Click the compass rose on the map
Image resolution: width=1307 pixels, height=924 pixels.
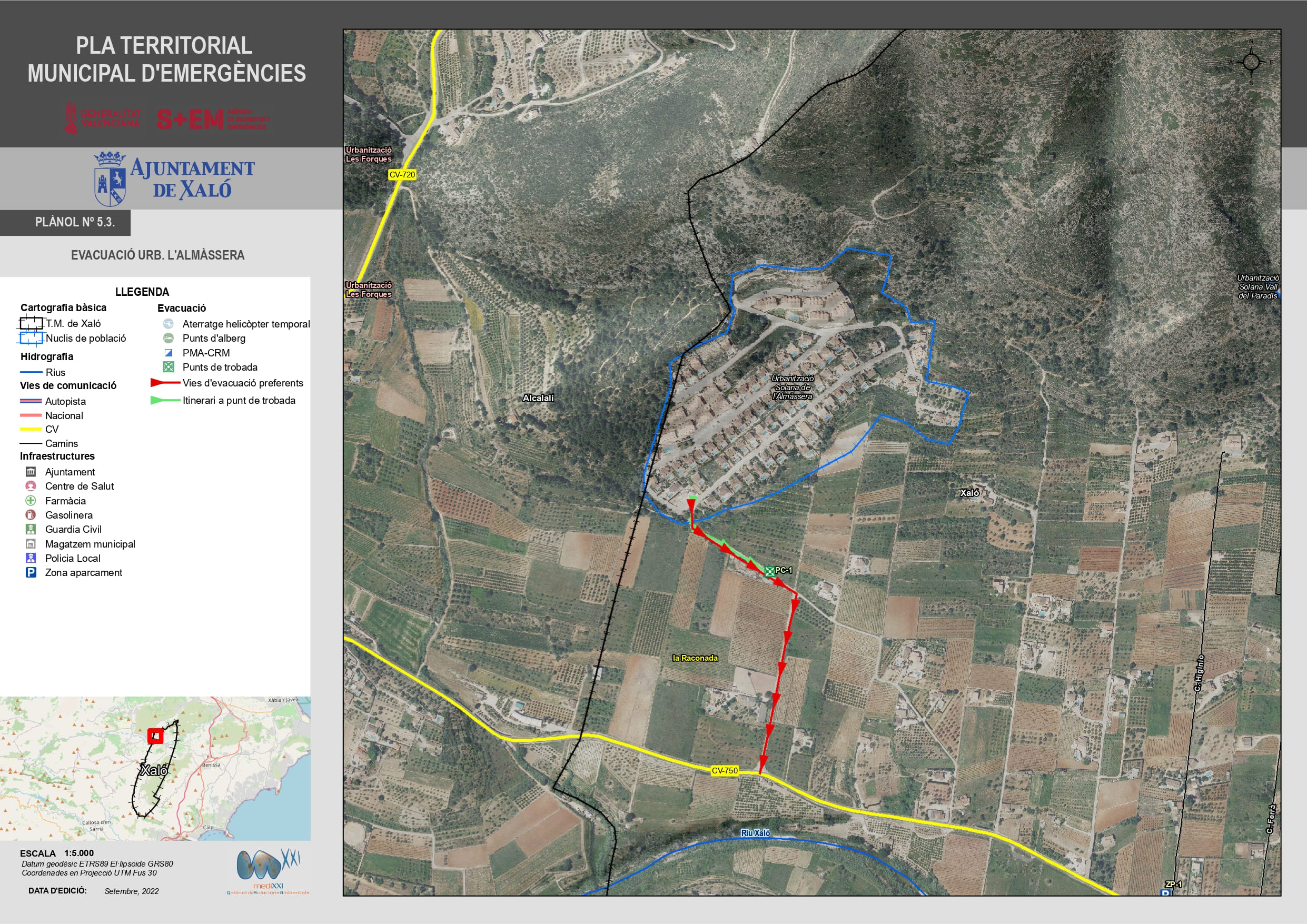point(1251,62)
